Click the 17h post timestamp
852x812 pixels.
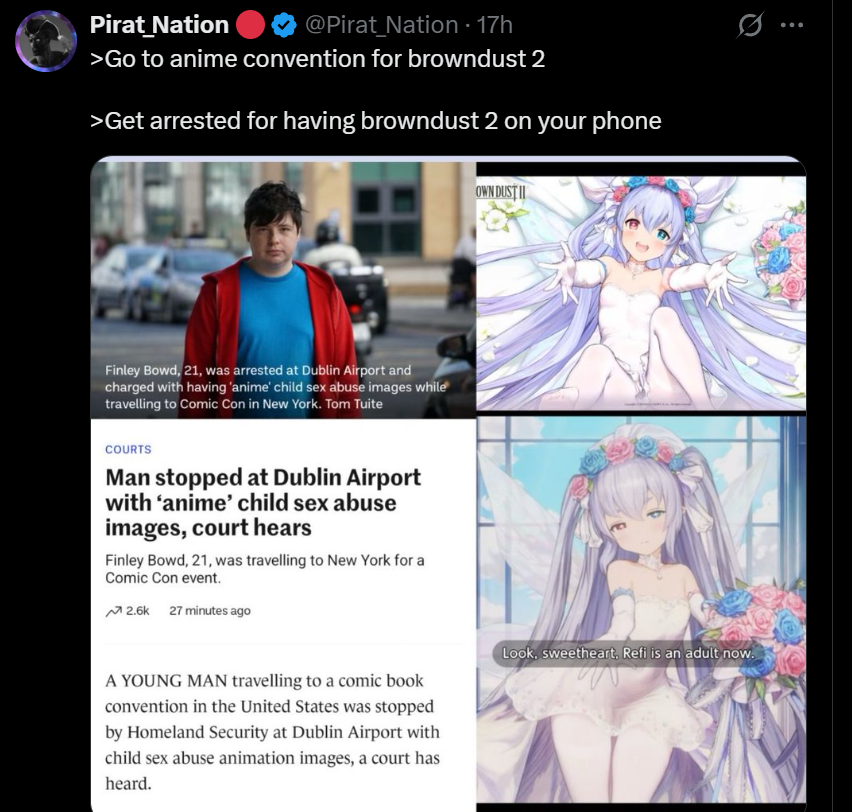click(x=494, y=25)
